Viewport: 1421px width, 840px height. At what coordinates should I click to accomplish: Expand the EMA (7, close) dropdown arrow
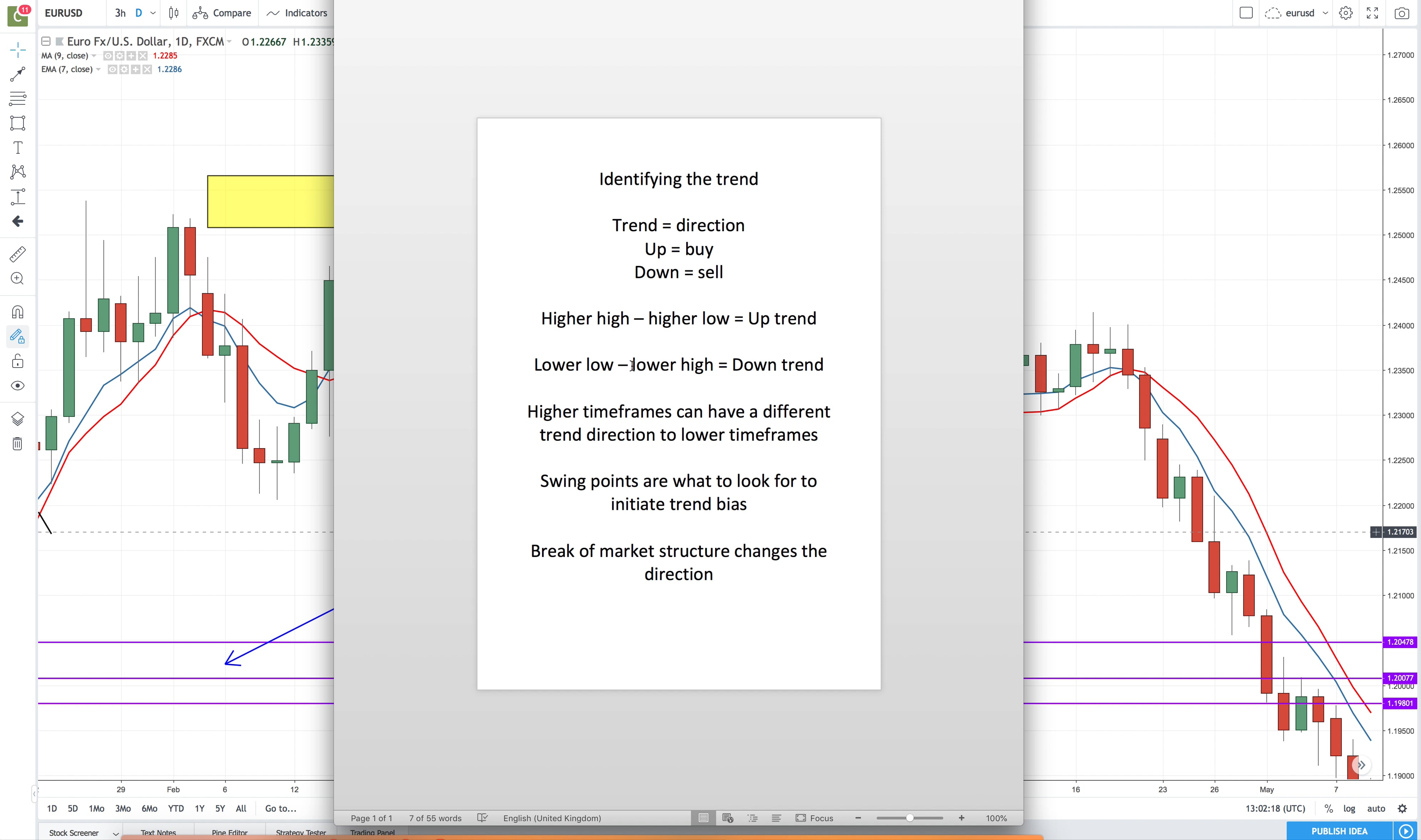point(98,69)
